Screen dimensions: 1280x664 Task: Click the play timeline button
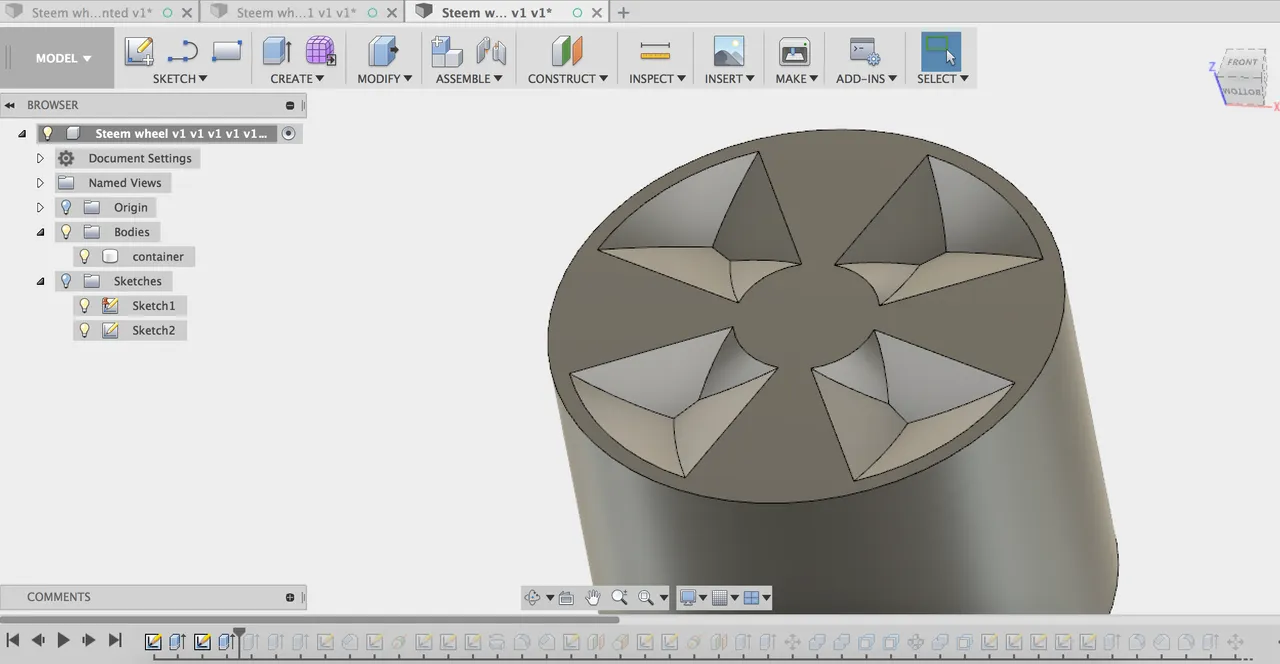click(x=63, y=640)
